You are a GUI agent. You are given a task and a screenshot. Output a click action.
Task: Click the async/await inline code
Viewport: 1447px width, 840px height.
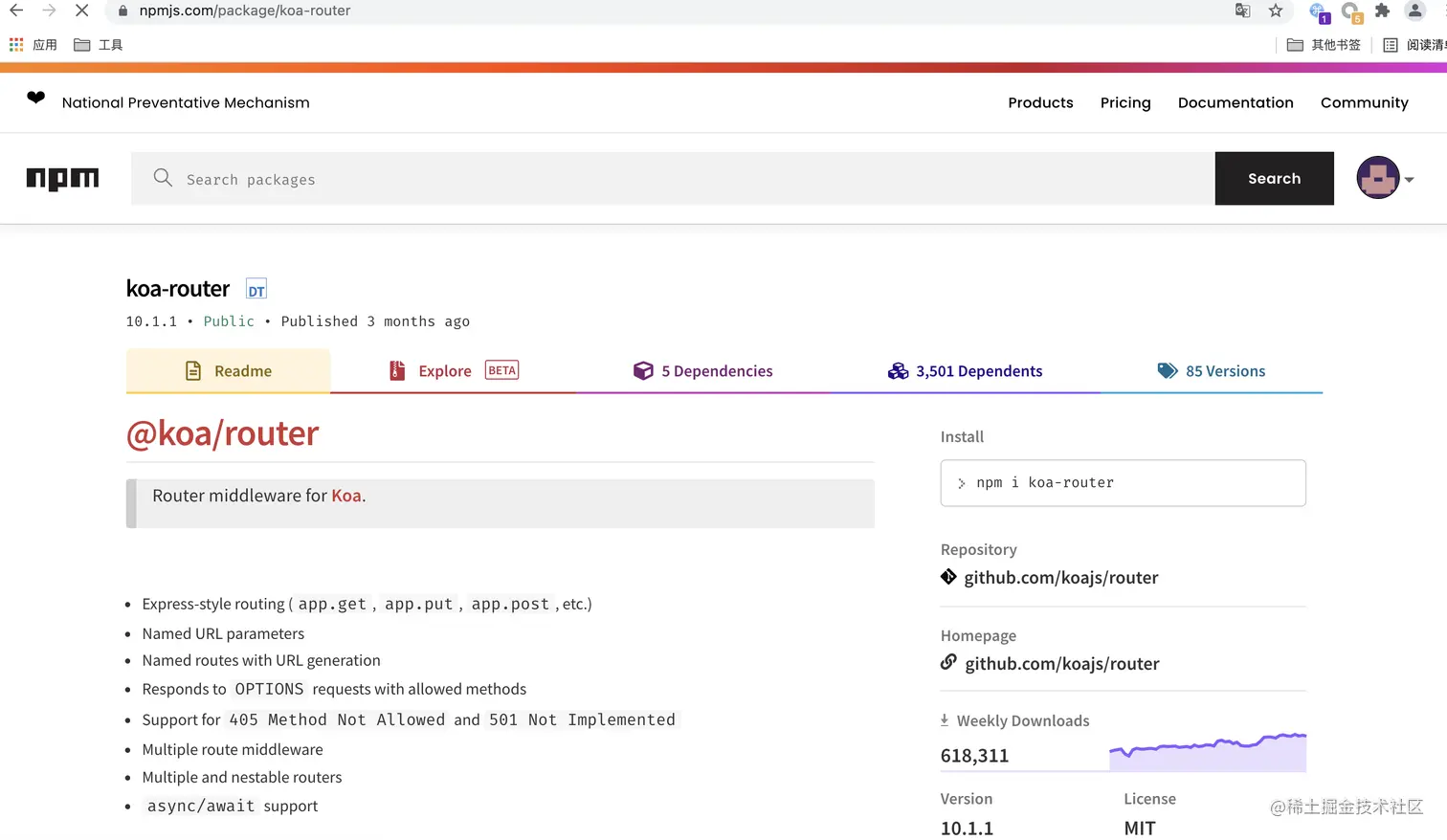[x=201, y=806]
